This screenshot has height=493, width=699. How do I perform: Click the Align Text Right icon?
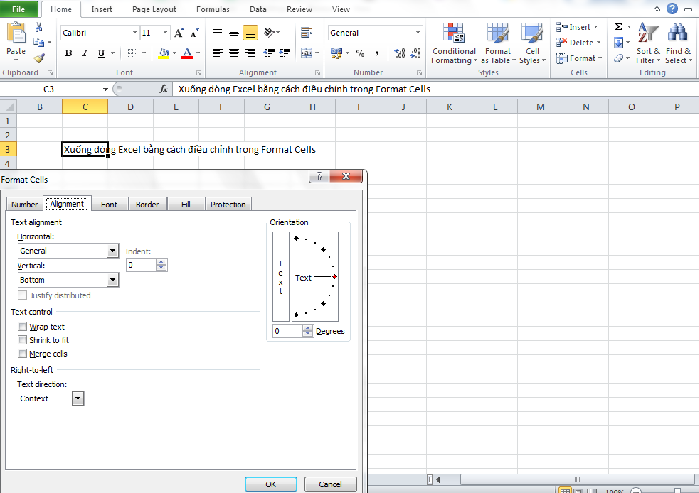pos(251,53)
